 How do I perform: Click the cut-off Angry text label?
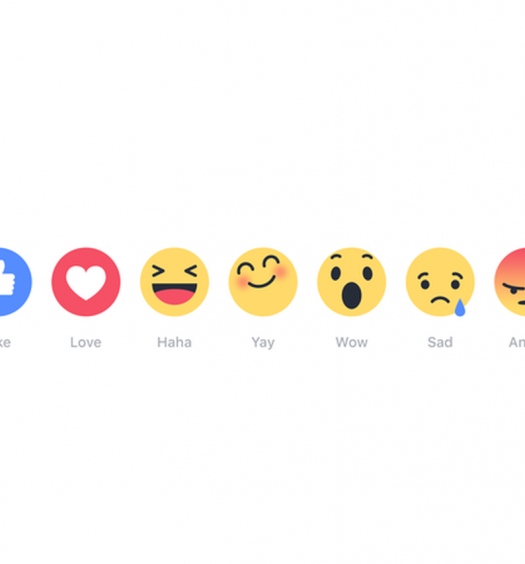[x=517, y=342]
